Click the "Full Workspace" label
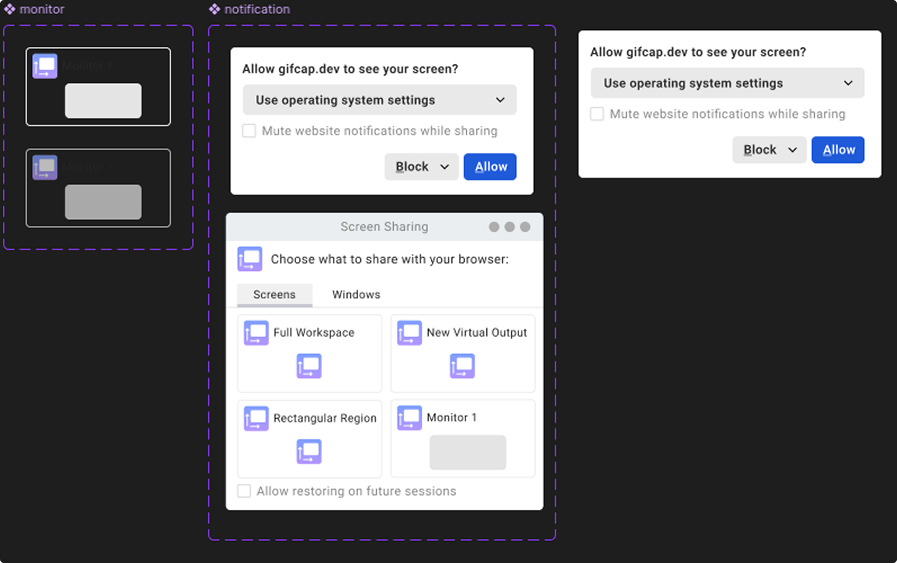Viewport: 897px width, 563px height. tap(314, 333)
